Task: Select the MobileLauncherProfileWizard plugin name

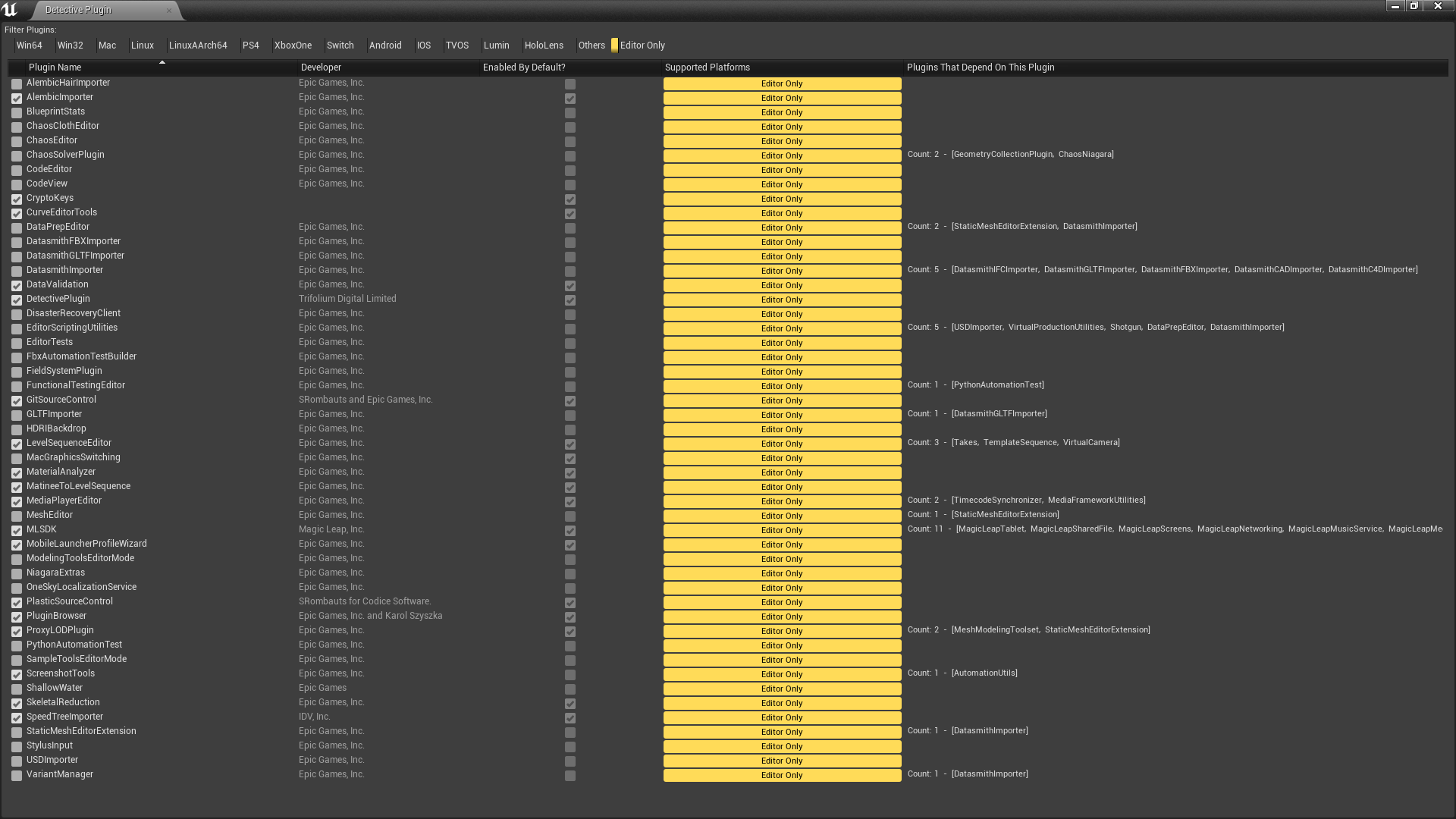Action: coord(86,544)
